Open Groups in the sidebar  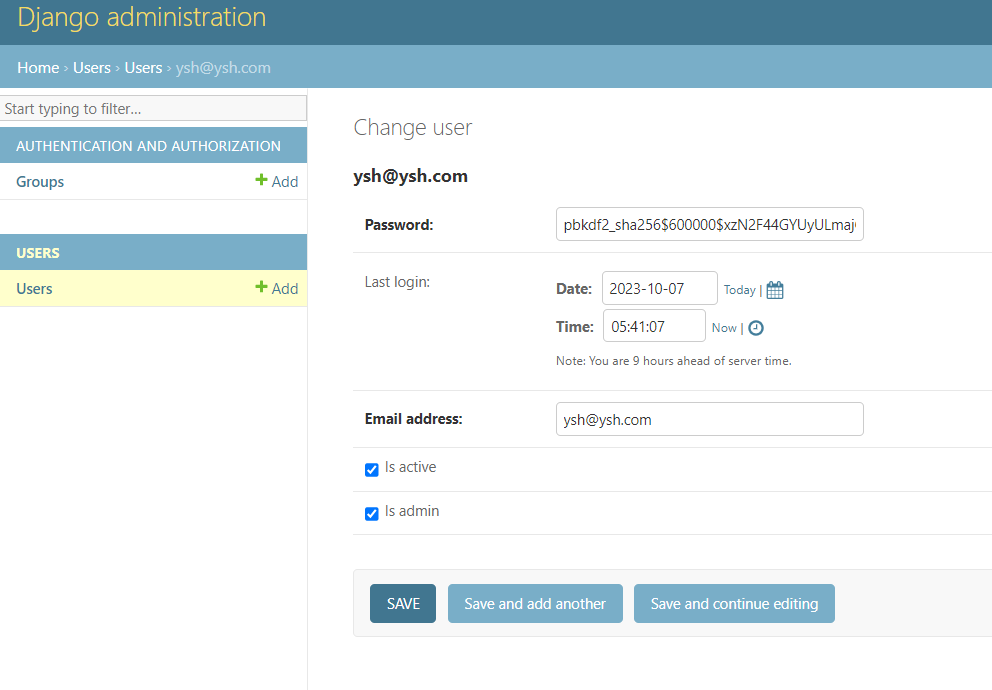[x=40, y=182]
